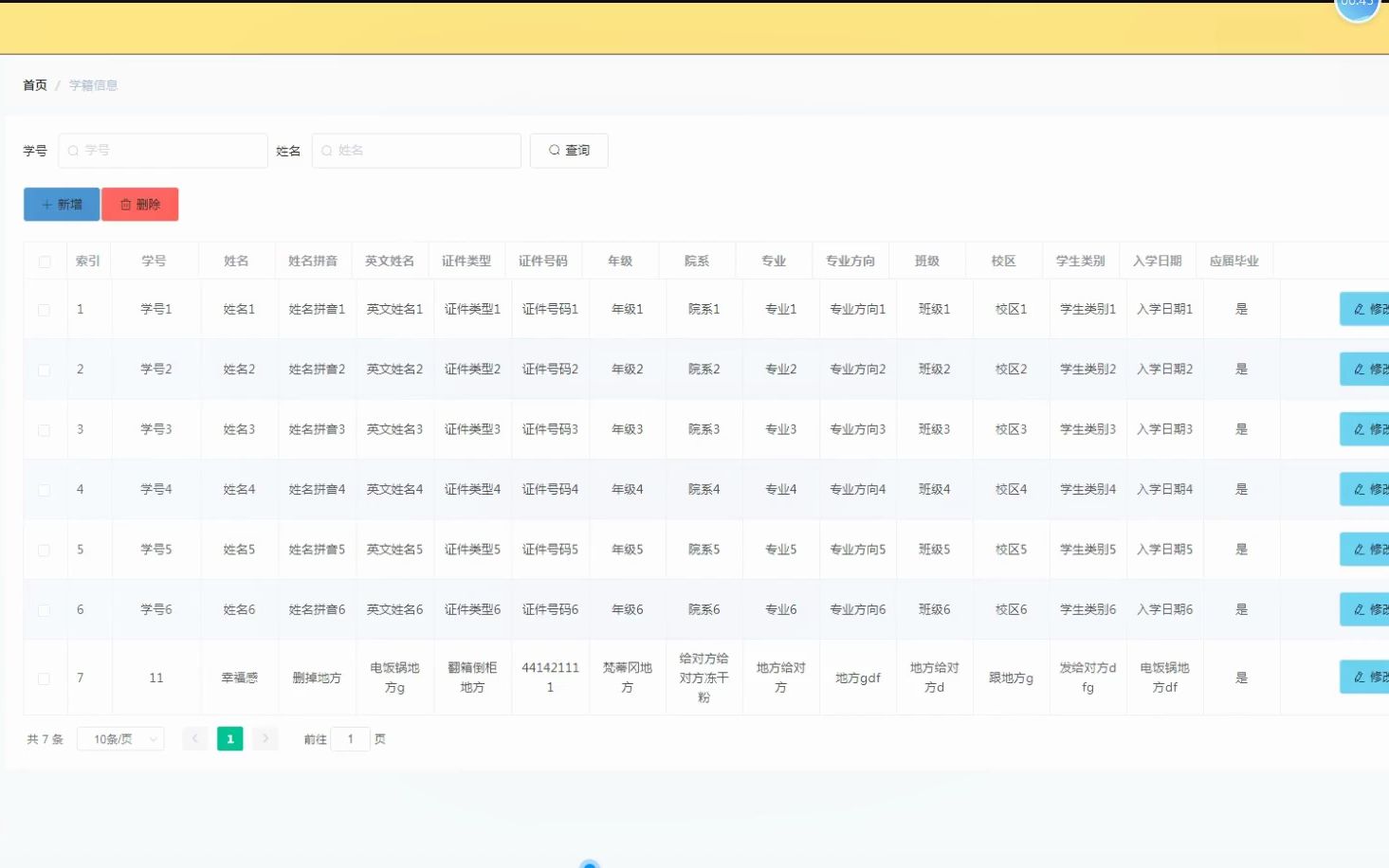Click cell 幸福感 in last row
The width and height of the screenshot is (1389, 868).
(x=240, y=678)
